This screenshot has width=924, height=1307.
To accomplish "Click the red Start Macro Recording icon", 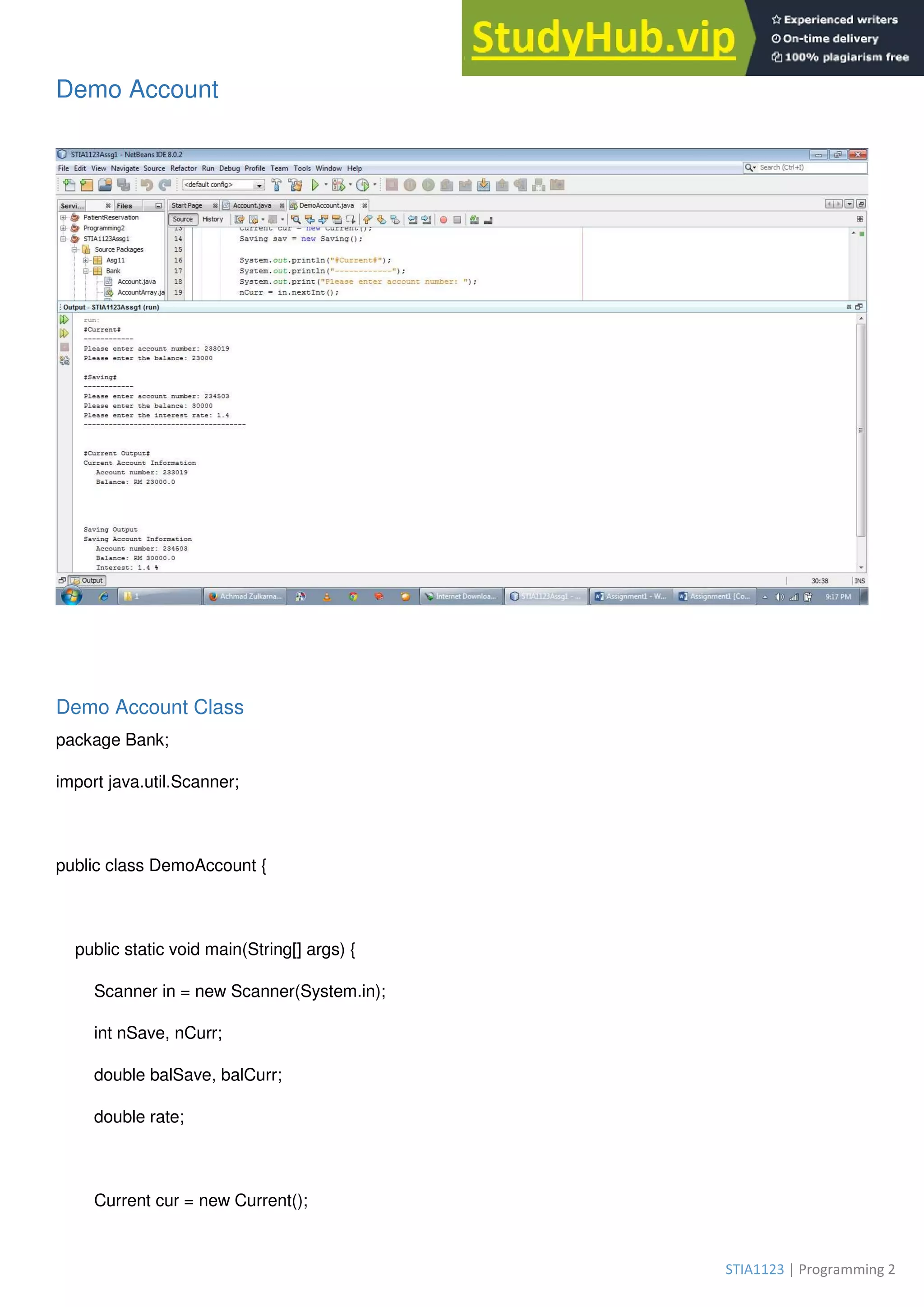I will (443, 219).
